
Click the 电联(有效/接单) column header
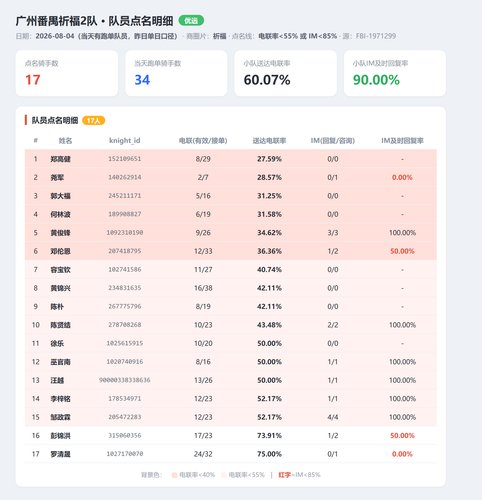click(x=203, y=141)
